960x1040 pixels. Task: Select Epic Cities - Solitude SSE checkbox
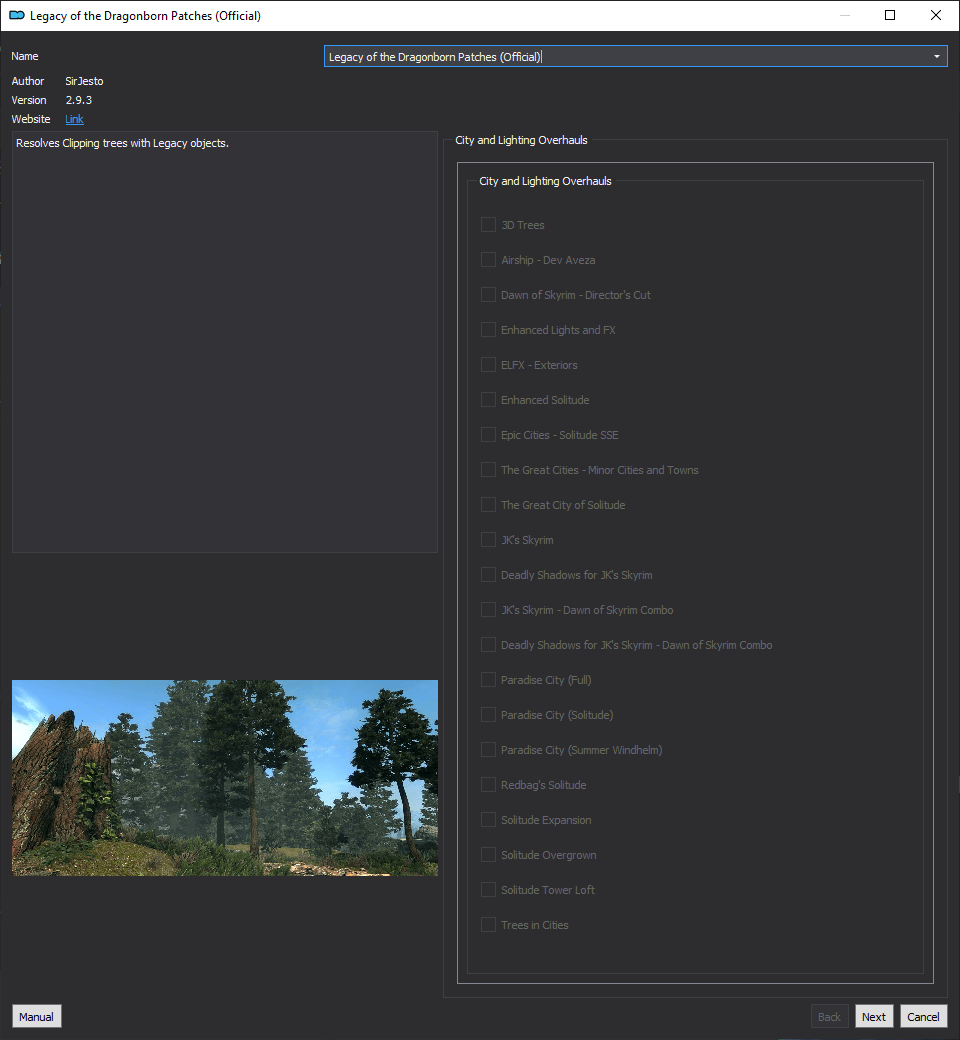pos(488,435)
